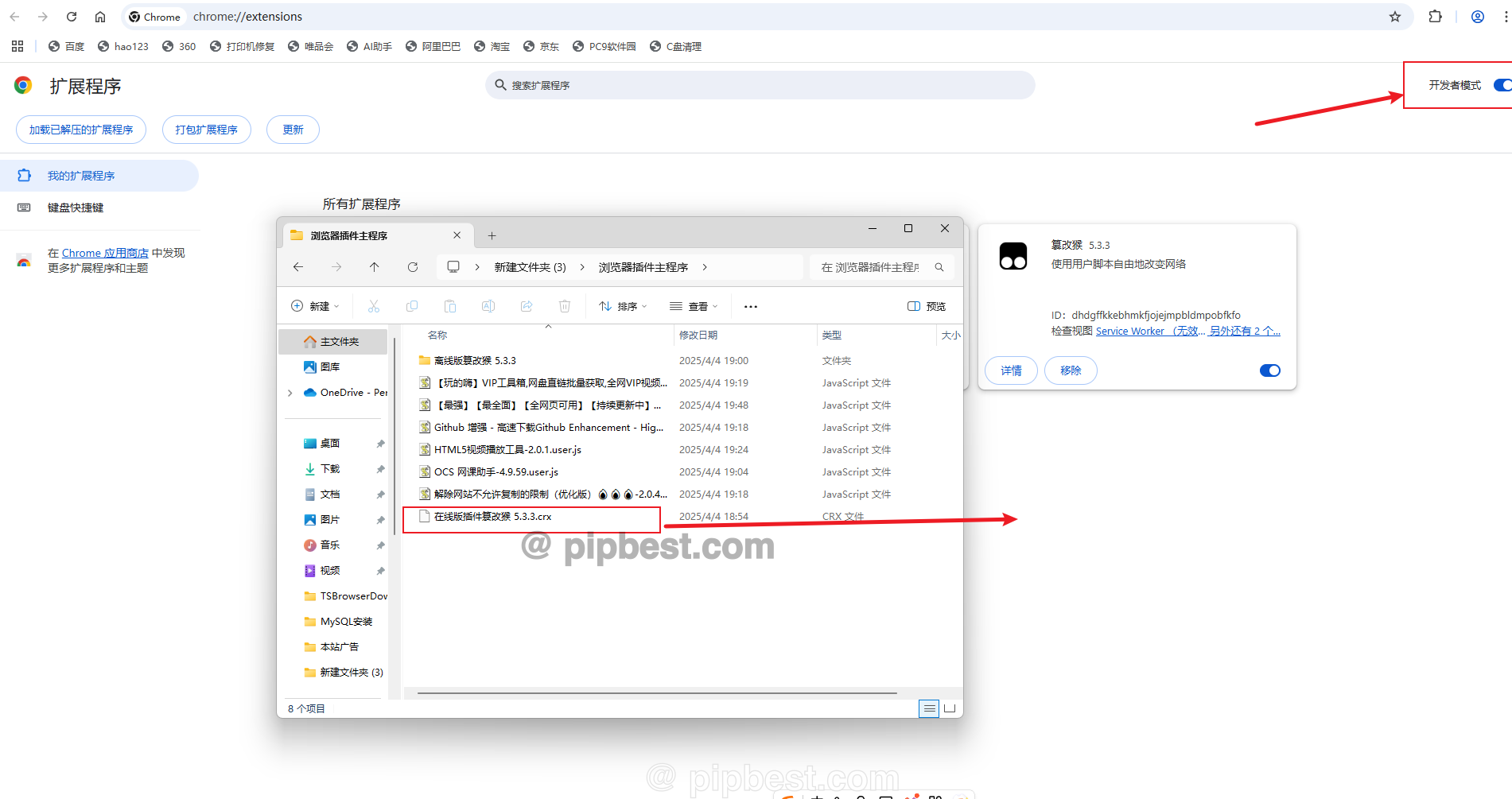Image resolution: width=1512 pixels, height=799 pixels.
Task: Open the 排序 sort dropdown
Action: pyautogui.click(x=623, y=306)
